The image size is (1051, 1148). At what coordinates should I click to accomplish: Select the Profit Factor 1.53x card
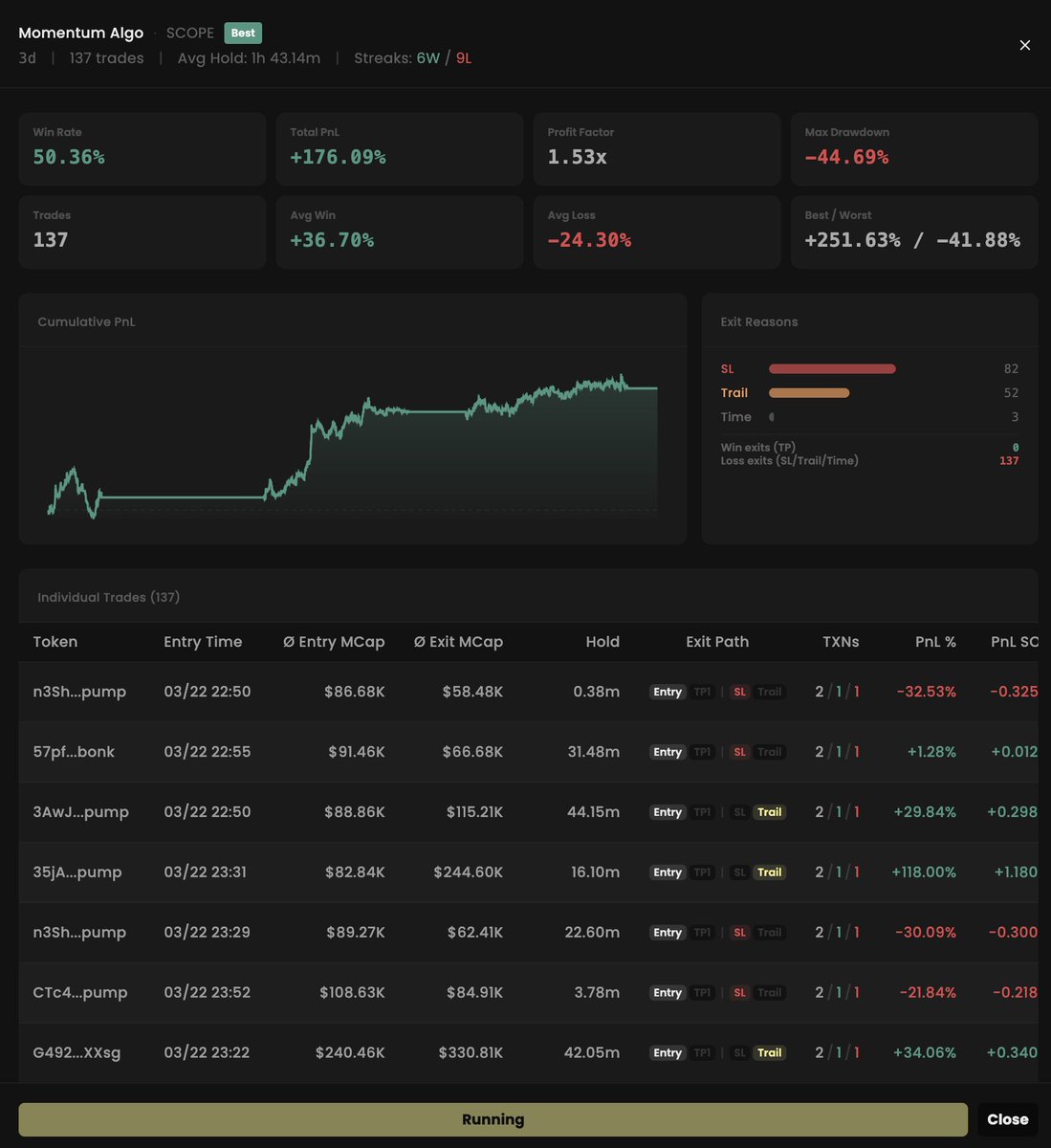click(657, 149)
